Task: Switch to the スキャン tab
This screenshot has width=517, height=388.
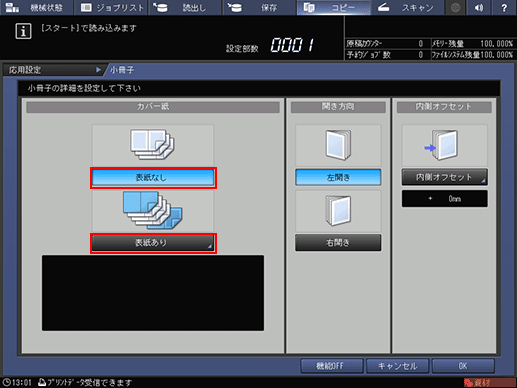Action: point(407,8)
